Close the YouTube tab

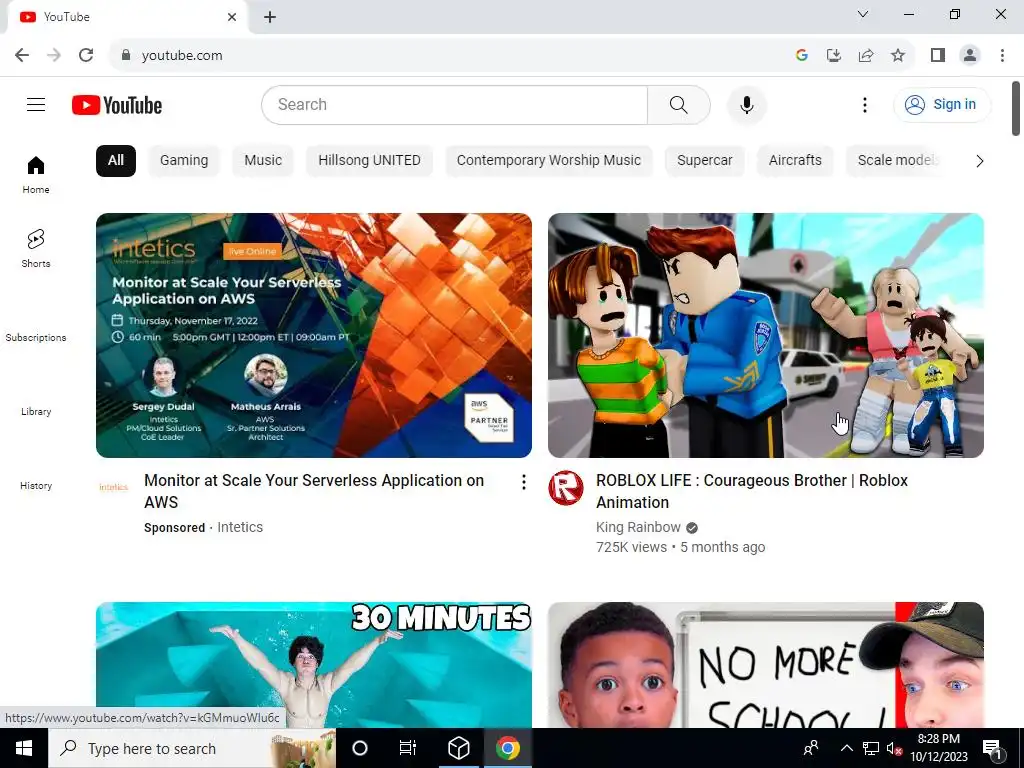click(x=232, y=17)
